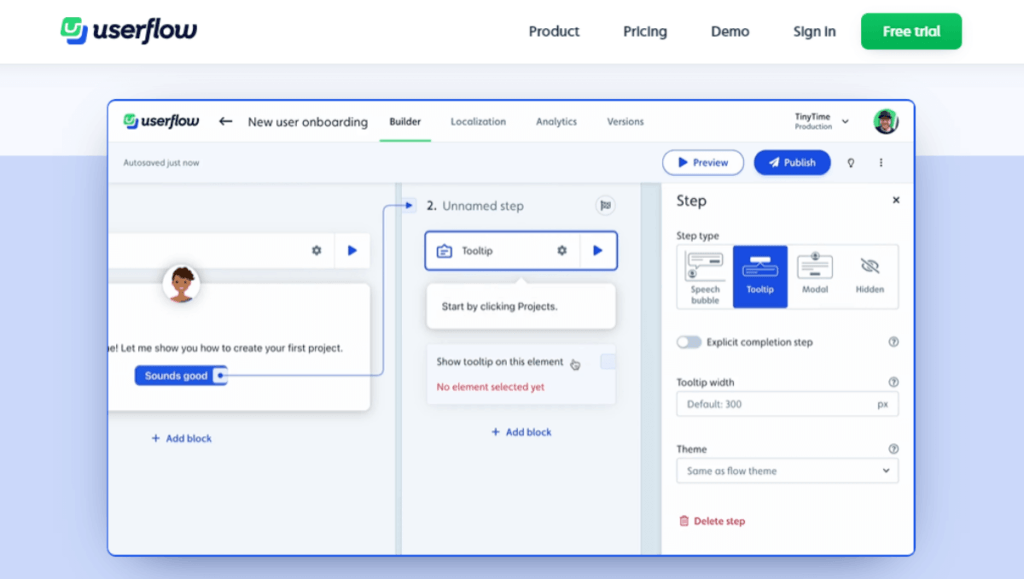Open settings gear on the Tooltip block

(x=564, y=251)
